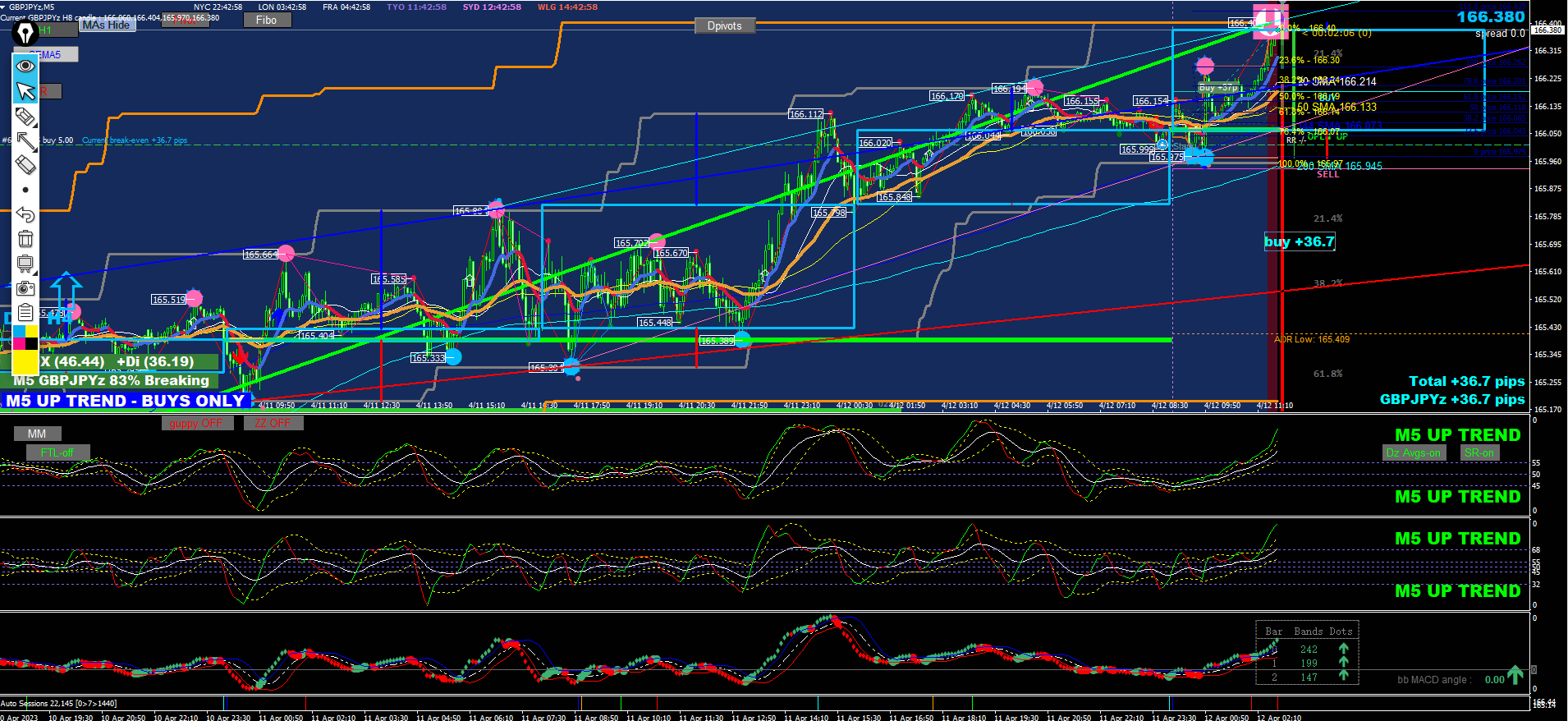This screenshot has width=1568, height=721.
Task: Toggle the guppy OFF button
Action: 196,423
